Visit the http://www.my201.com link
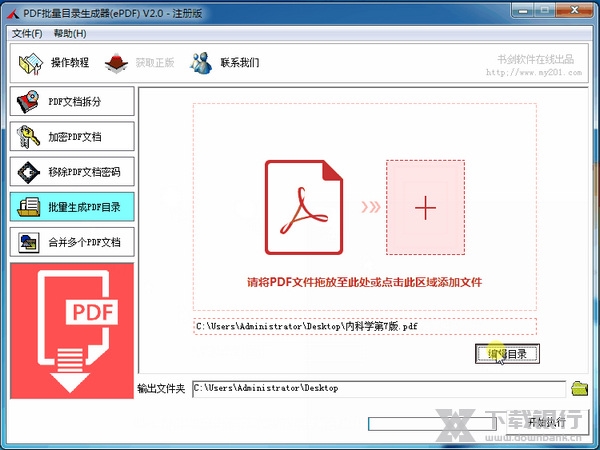This screenshot has width=600, height=450. 534,72
